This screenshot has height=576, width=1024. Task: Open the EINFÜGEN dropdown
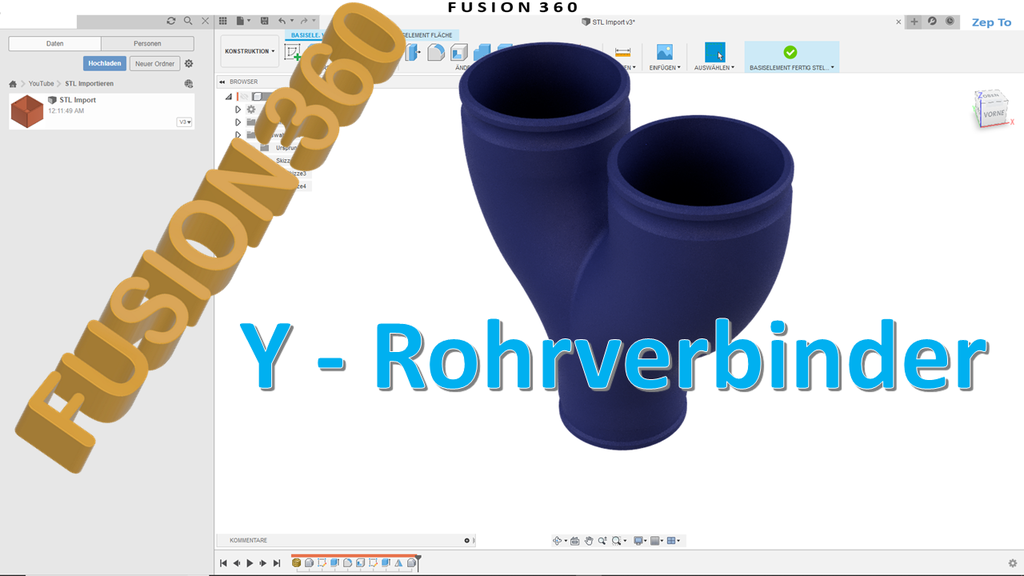(x=665, y=67)
